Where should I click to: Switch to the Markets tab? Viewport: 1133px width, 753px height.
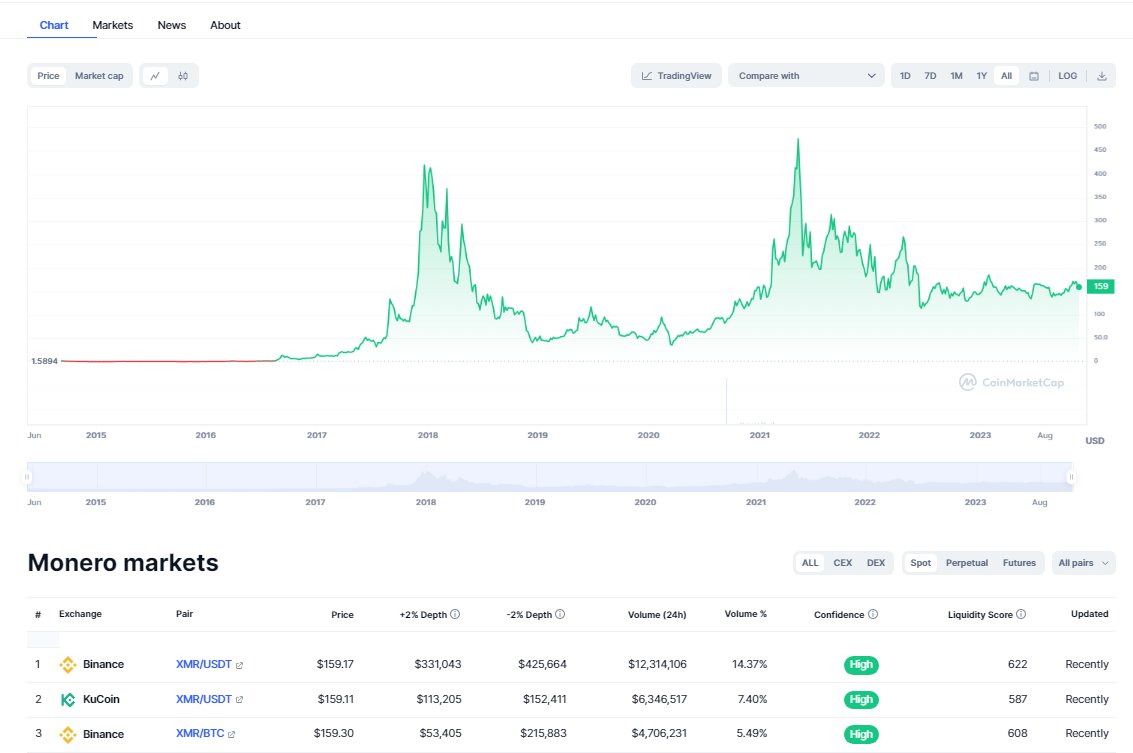(113, 25)
